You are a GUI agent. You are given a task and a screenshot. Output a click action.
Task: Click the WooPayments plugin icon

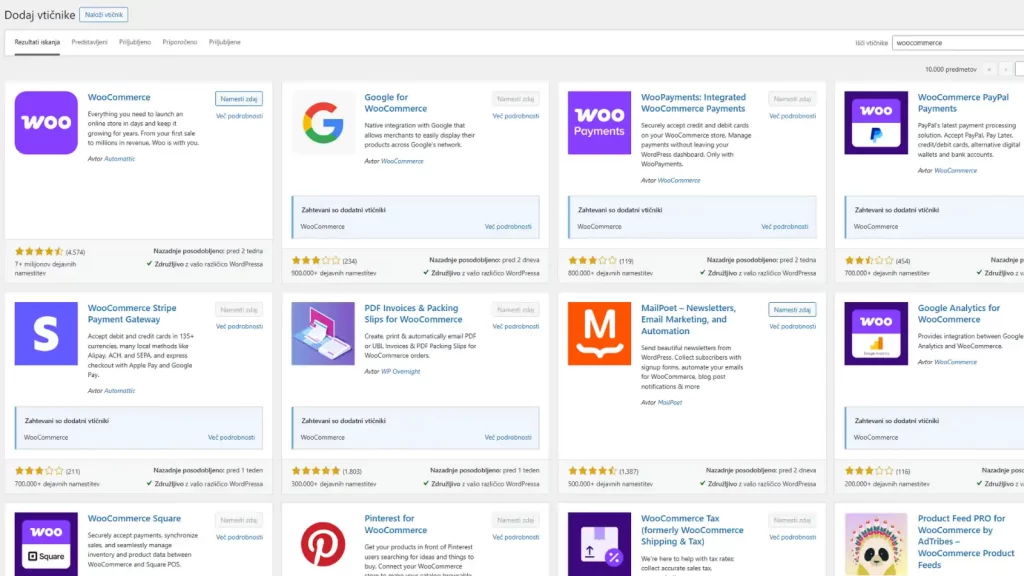click(599, 124)
